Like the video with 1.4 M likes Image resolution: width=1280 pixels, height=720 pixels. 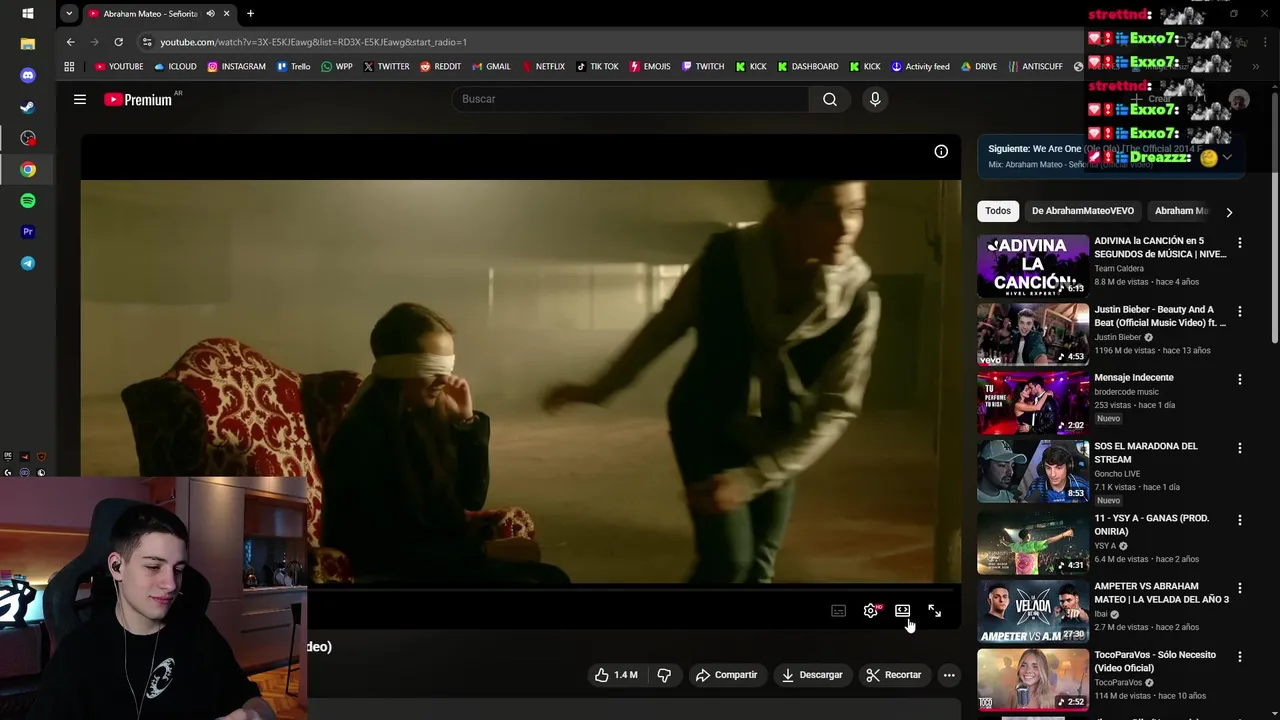point(617,675)
